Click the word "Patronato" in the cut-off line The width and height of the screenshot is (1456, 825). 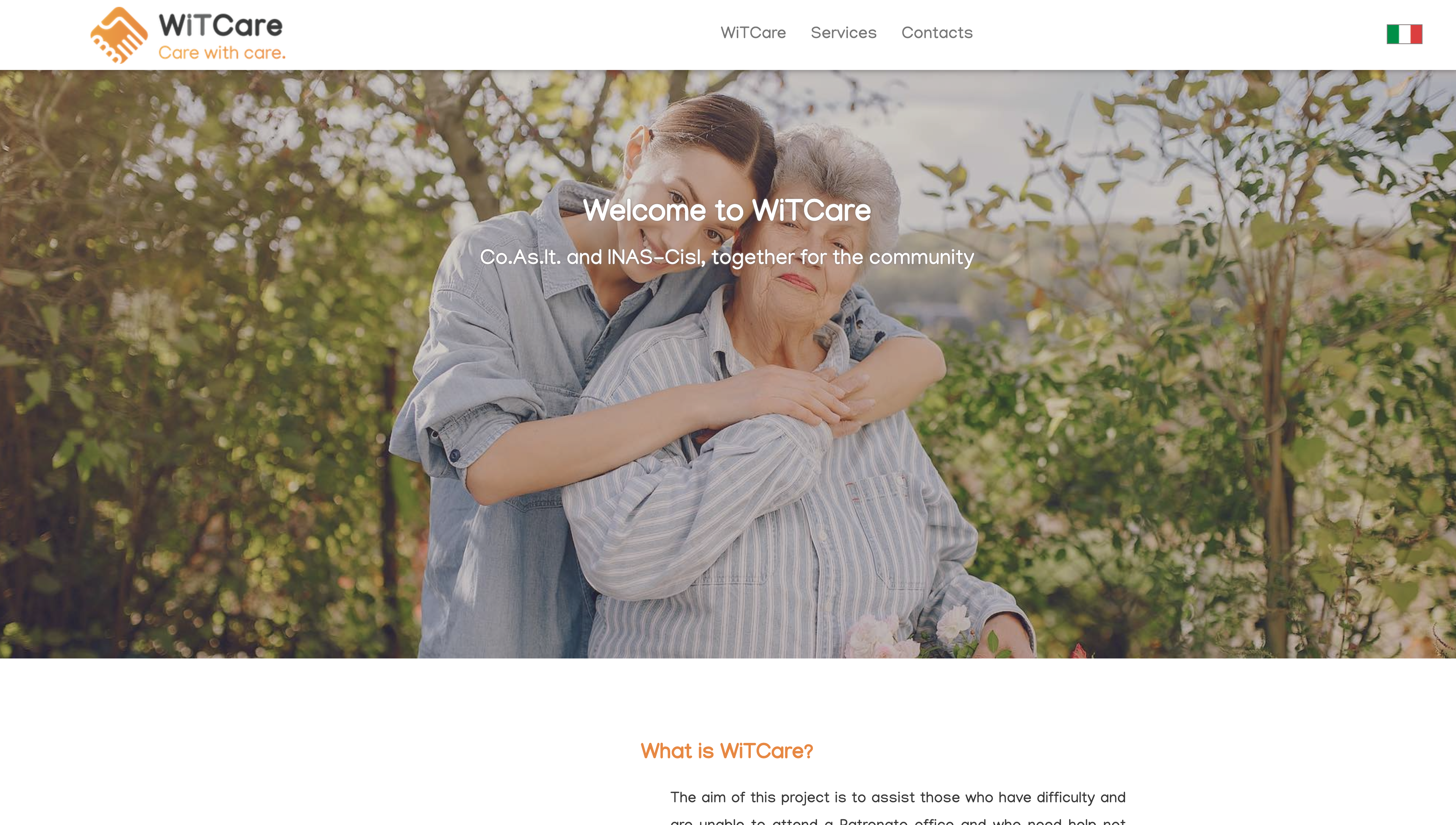pyautogui.click(x=873, y=821)
